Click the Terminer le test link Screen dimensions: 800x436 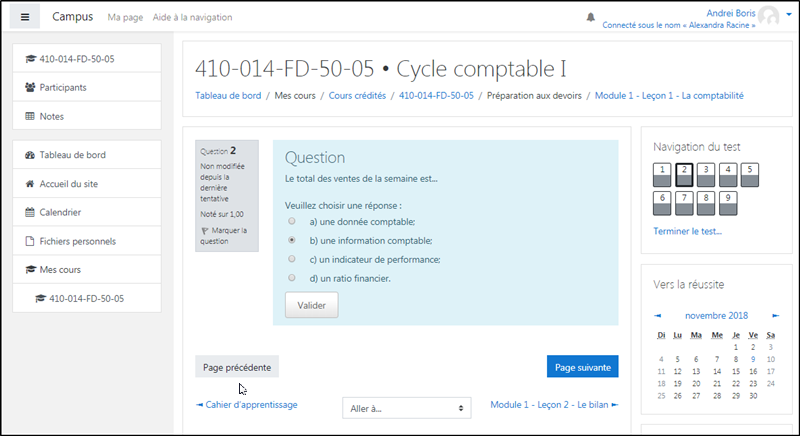pyautogui.click(x=687, y=231)
